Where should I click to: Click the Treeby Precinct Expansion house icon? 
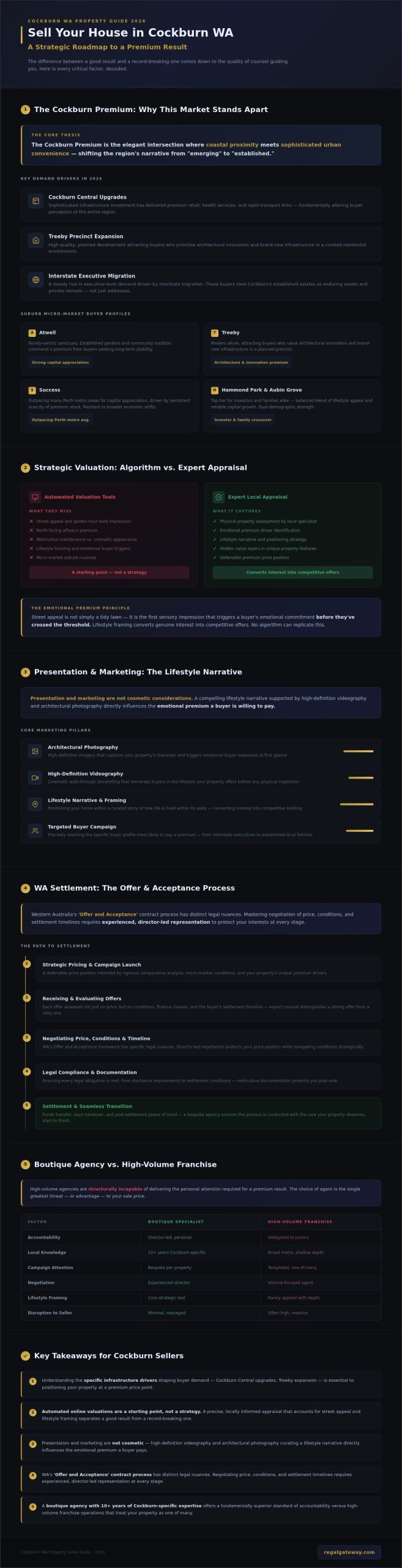35,240
